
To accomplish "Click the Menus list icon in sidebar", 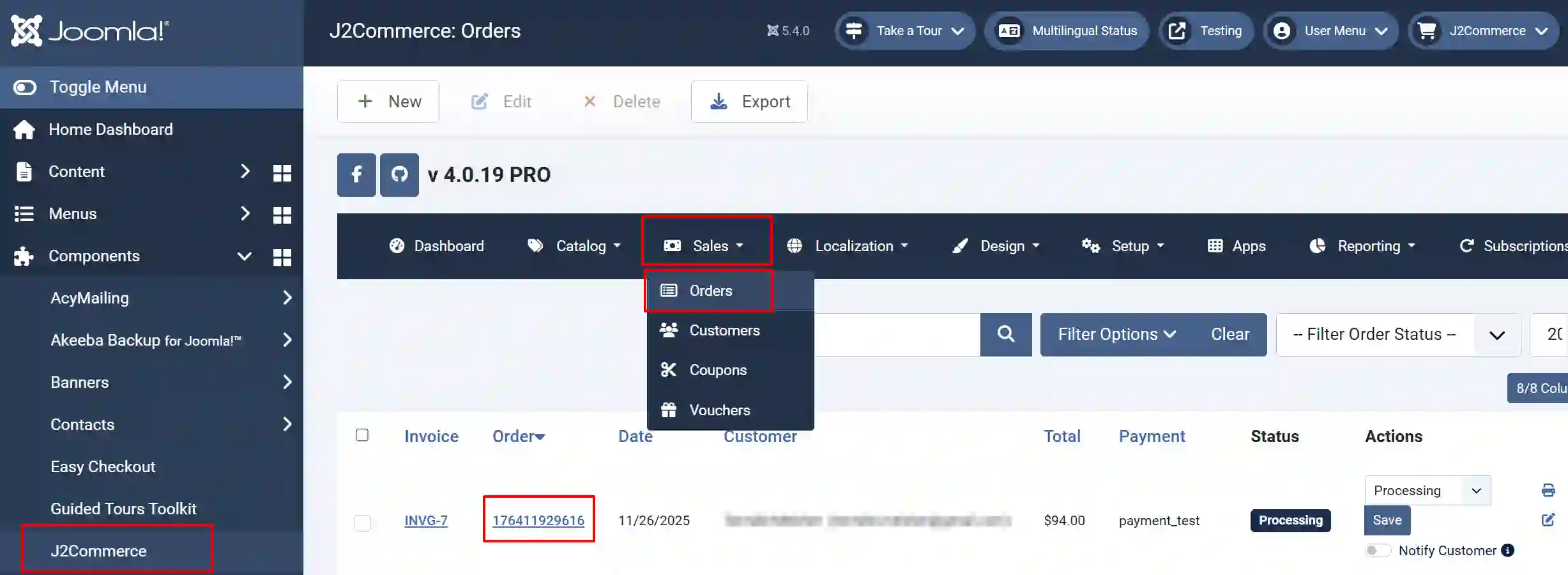I will tap(24, 213).
